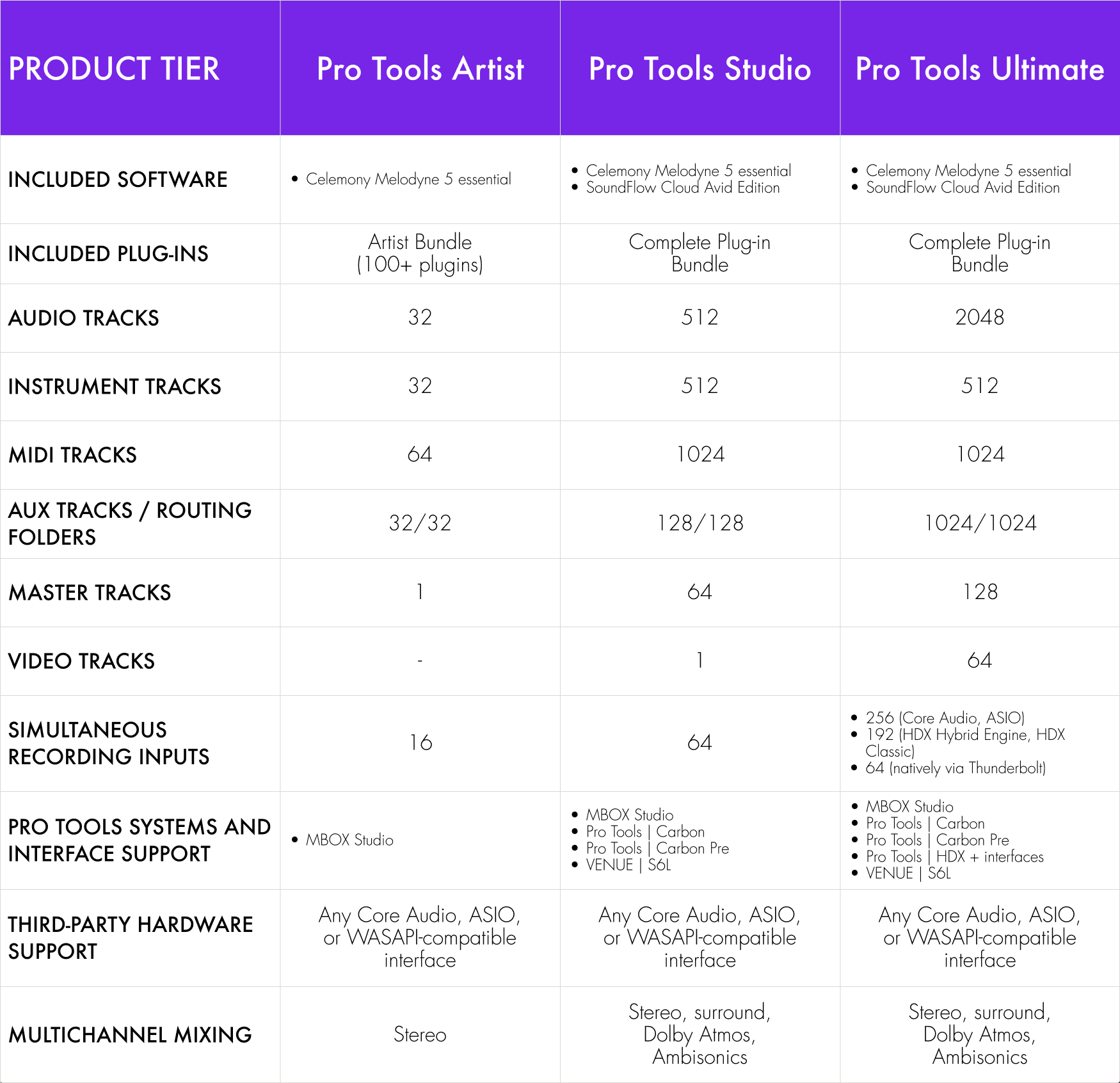Click the VIDEO TRACKS row label
Screen dimensions: 1120x1083
(81, 661)
